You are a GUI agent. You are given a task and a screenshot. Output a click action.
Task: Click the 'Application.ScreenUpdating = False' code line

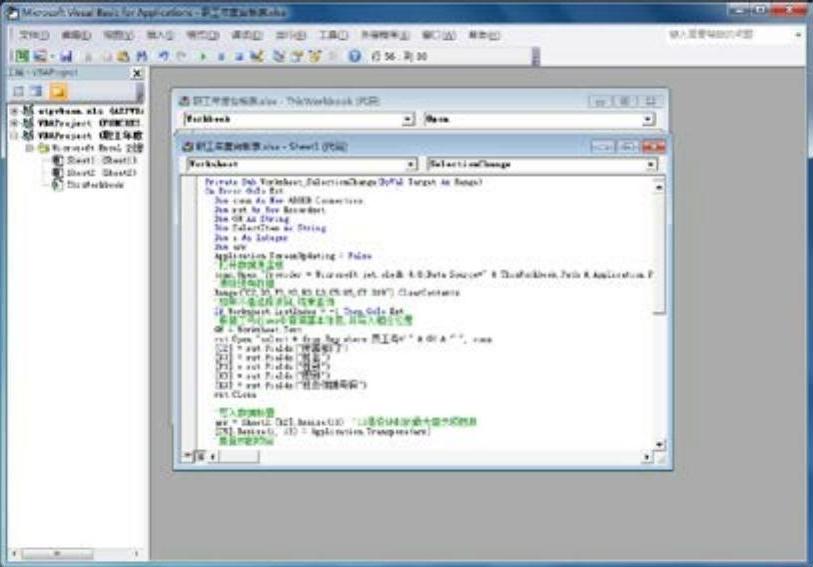click(x=293, y=256)
